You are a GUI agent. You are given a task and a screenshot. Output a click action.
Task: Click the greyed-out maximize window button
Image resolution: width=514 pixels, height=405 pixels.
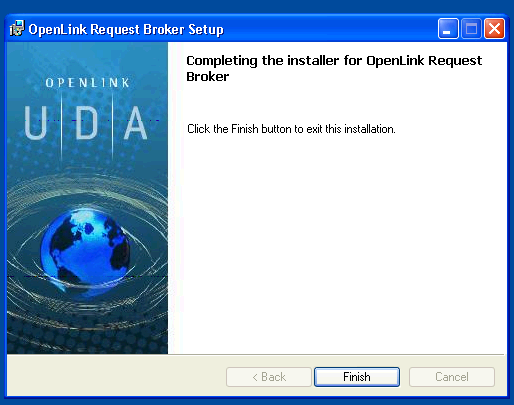[471, 29]
